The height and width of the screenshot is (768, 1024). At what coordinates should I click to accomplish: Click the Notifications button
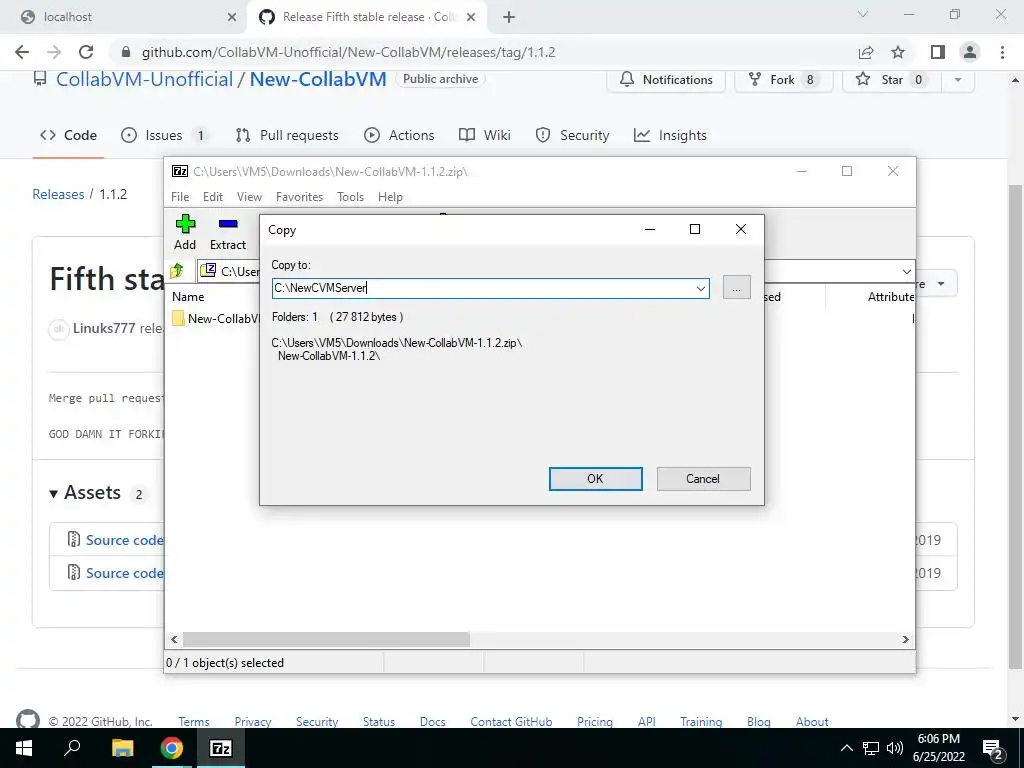point(666,80)
